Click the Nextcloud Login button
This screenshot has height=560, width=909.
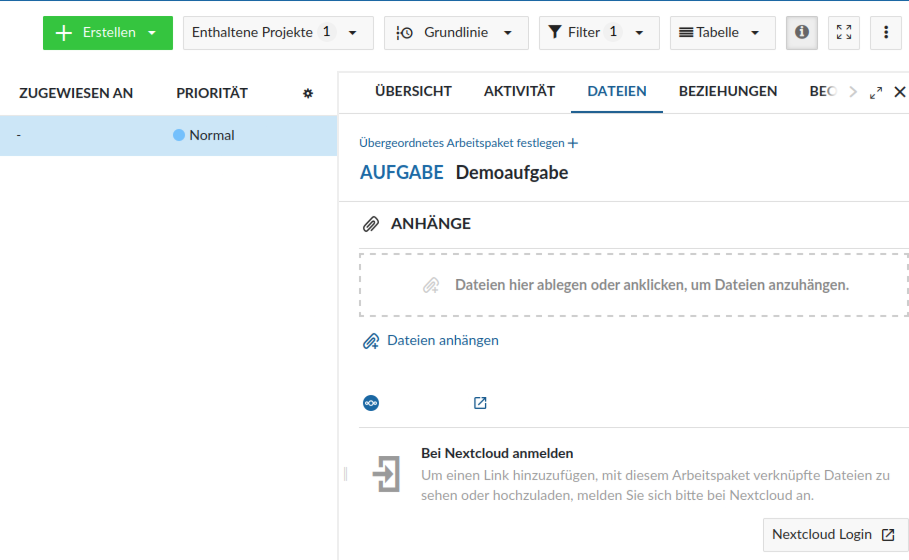coord(835,534)
